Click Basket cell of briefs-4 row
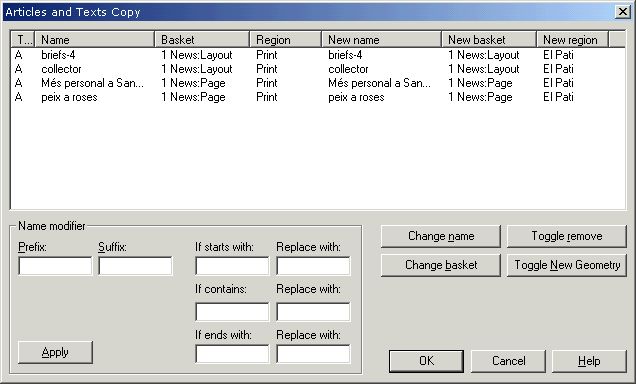 click(x=197, y=55)
